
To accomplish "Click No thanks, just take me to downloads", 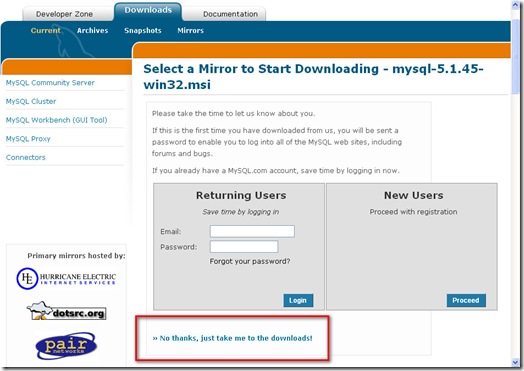I will point(233,338).
